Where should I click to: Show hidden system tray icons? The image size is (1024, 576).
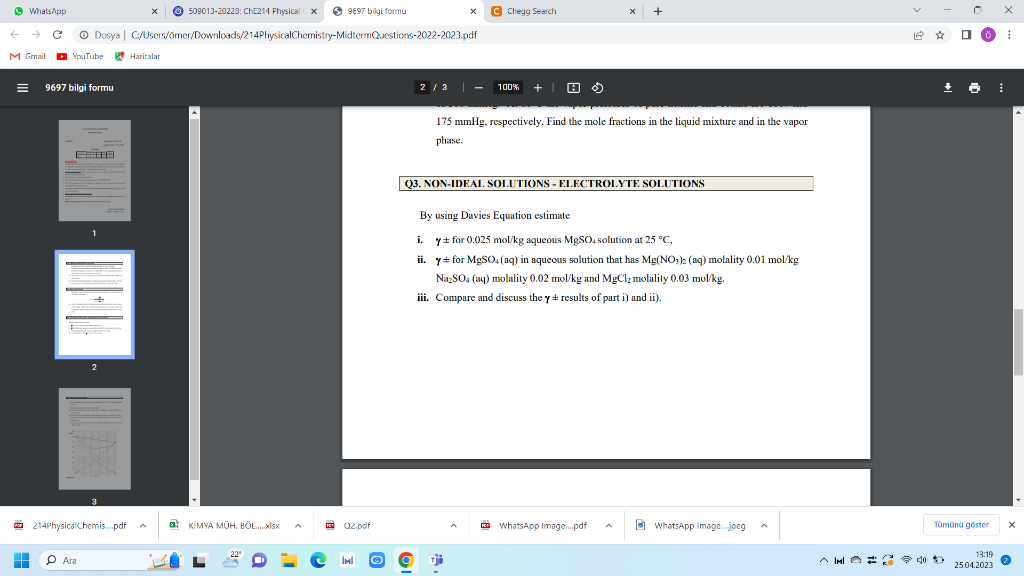[822, 560]
